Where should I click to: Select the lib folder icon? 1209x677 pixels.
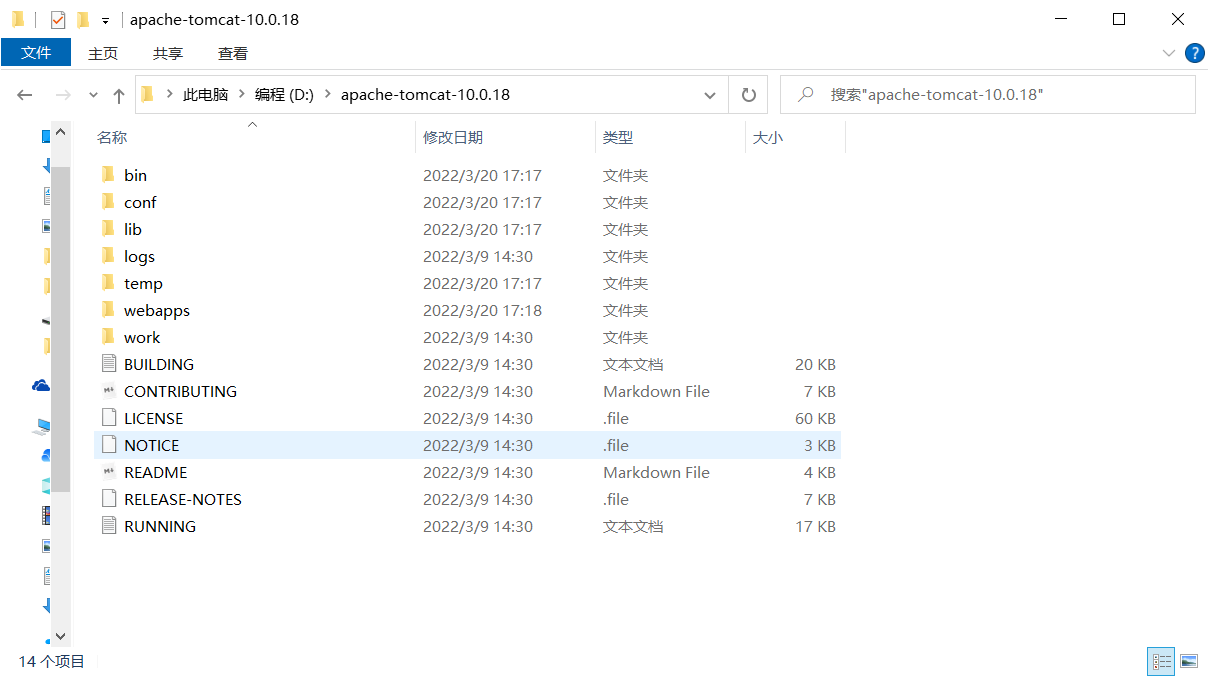pyautogui.click(x=108, y=228)
